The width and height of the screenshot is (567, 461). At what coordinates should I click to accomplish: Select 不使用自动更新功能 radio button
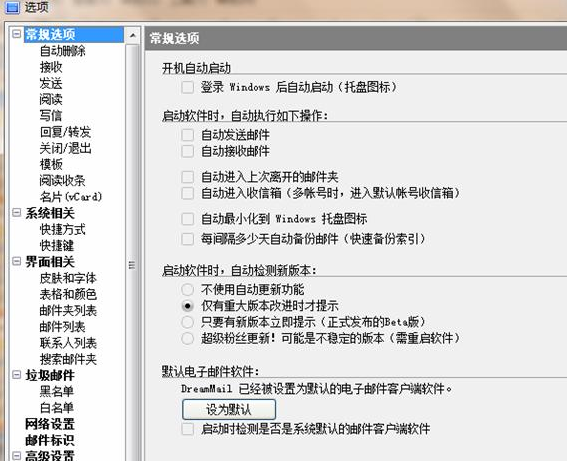(187, 290)
